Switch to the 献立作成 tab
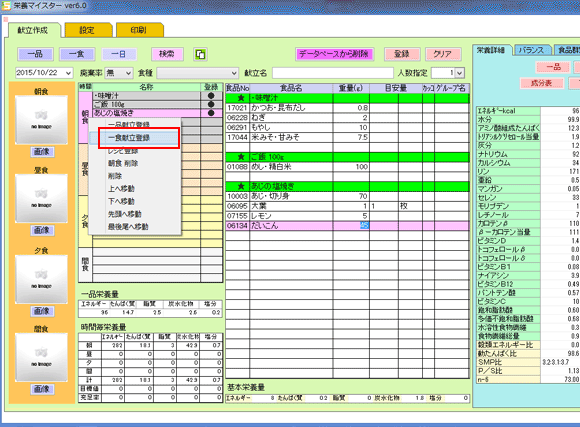Image resolution: width=580 pixels, height=427 pixels. pyautogui.click(x=33, y=30)
